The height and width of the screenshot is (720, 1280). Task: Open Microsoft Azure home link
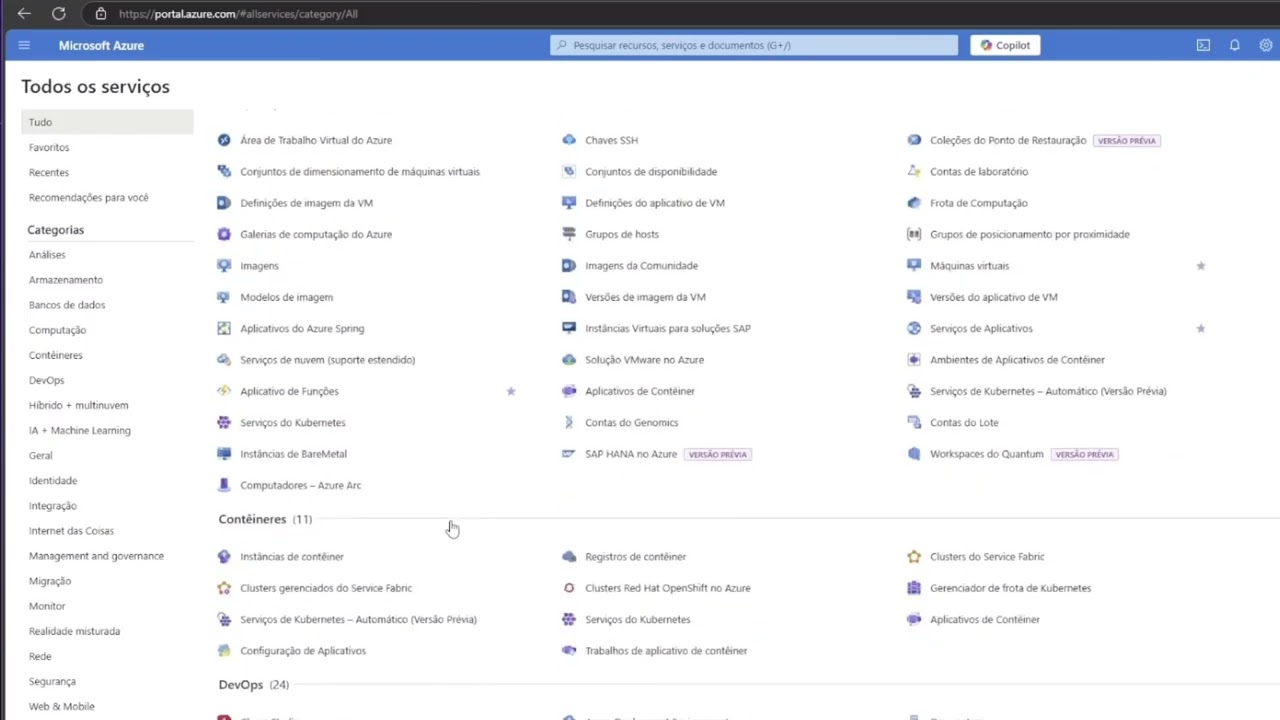[x=101, y=45]
